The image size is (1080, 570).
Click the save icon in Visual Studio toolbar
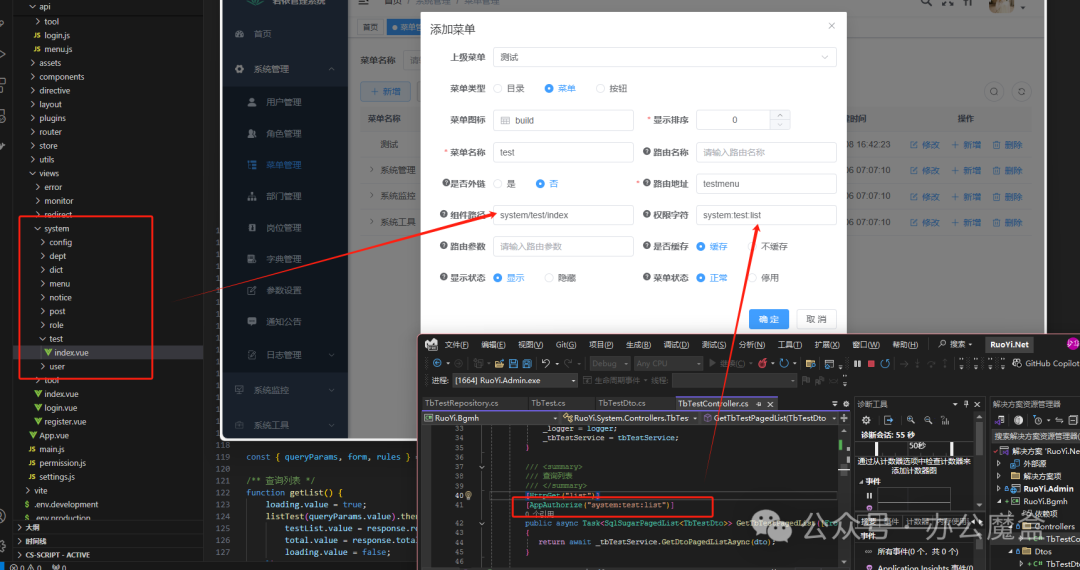coord(513,363)
